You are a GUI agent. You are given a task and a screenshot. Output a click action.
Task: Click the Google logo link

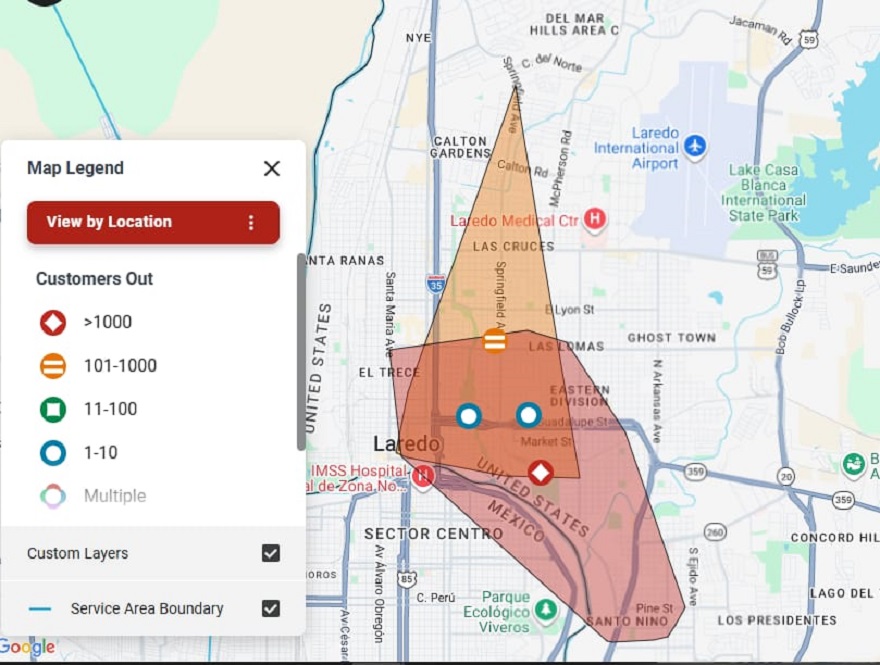click(28, 647)
